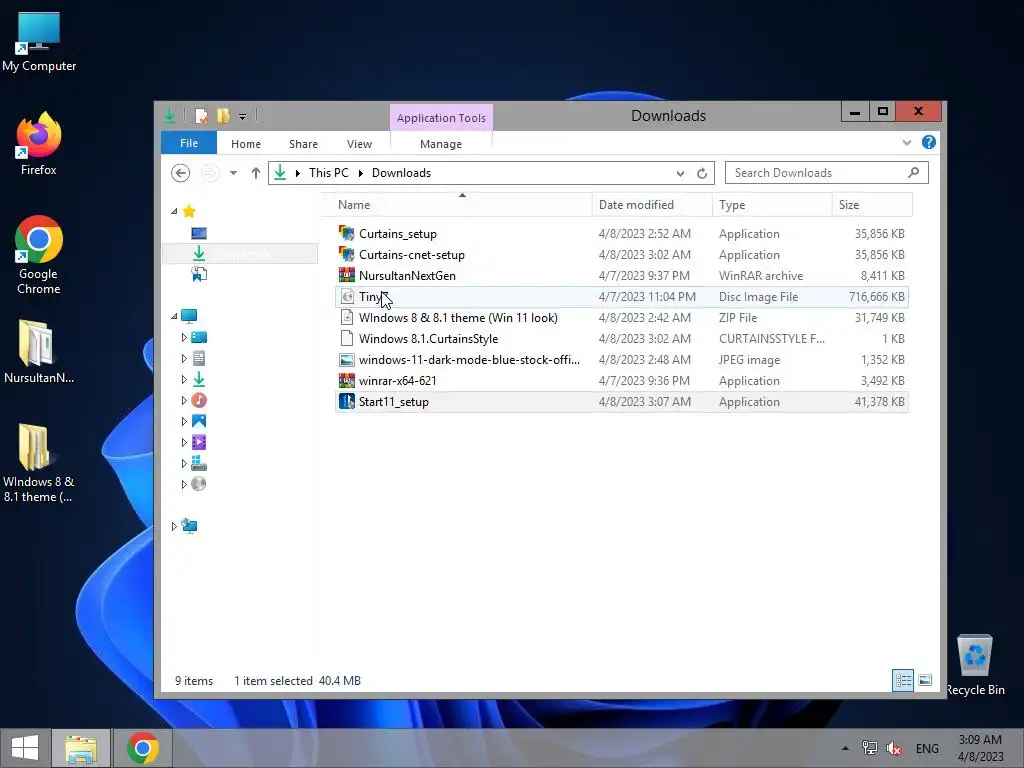Switch to the Home ribbon tab

tap(246, 144)
